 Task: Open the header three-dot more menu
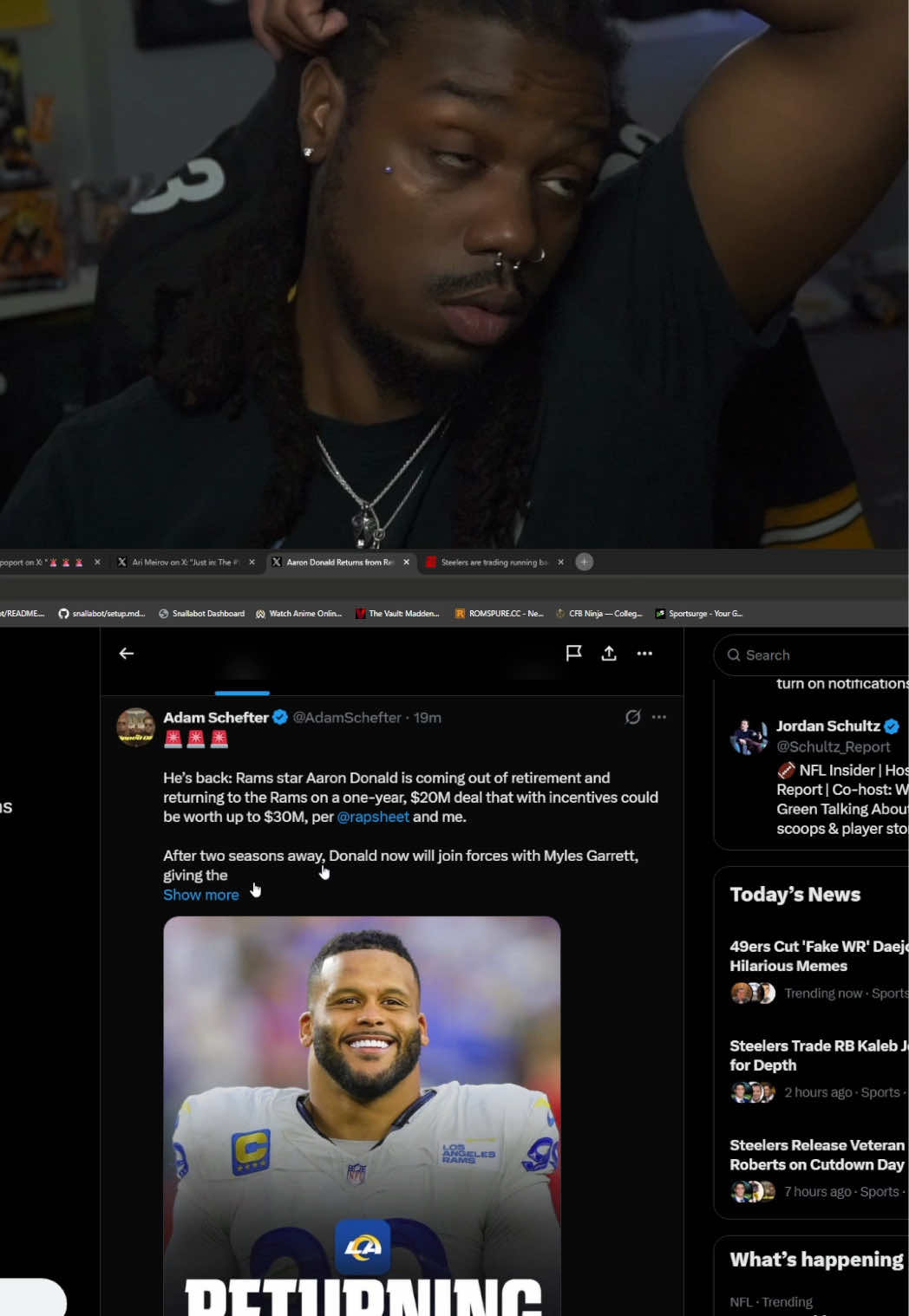(644, 653)
